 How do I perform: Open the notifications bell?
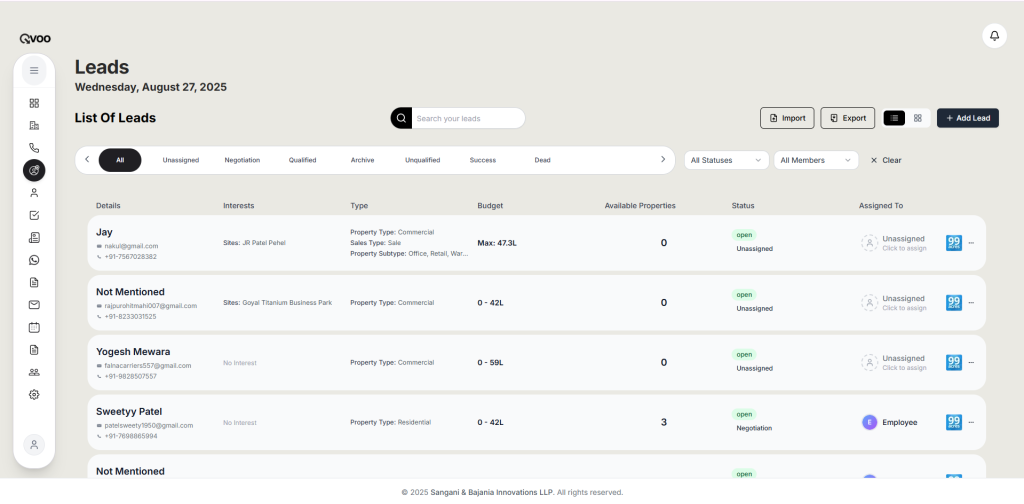pyautogui.click(x=994, y=35)
